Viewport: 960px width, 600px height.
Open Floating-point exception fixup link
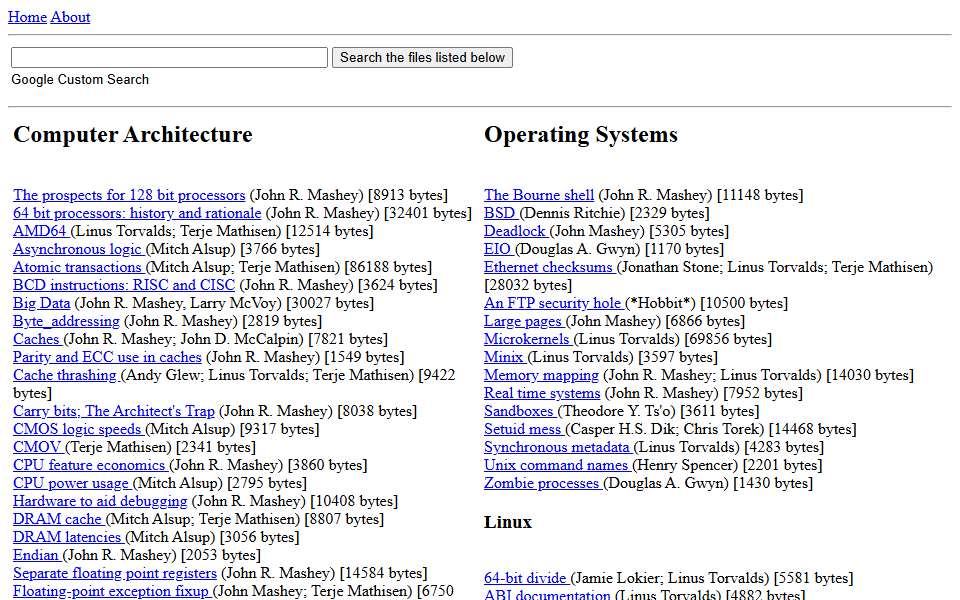tap(113, 591)
